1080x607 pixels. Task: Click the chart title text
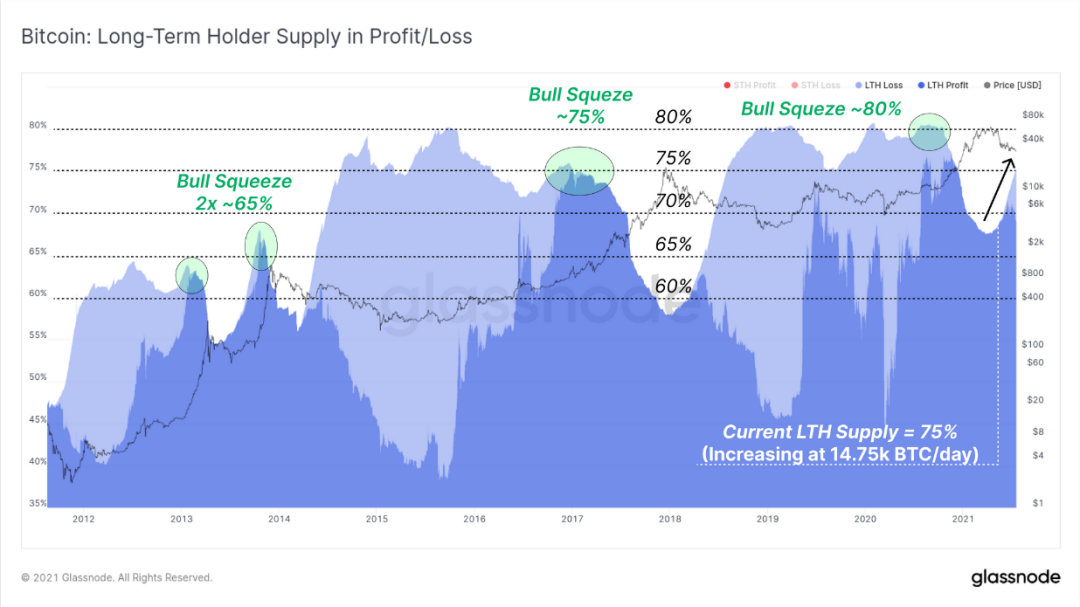(x=247, y=37)
